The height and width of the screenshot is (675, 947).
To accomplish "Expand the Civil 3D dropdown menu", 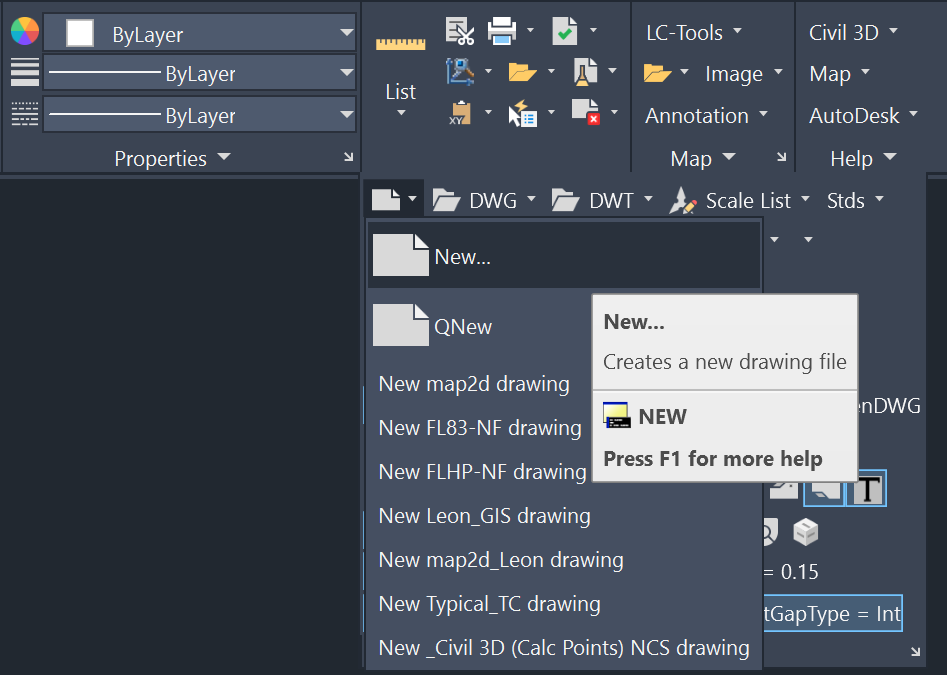I will point(853,33).
